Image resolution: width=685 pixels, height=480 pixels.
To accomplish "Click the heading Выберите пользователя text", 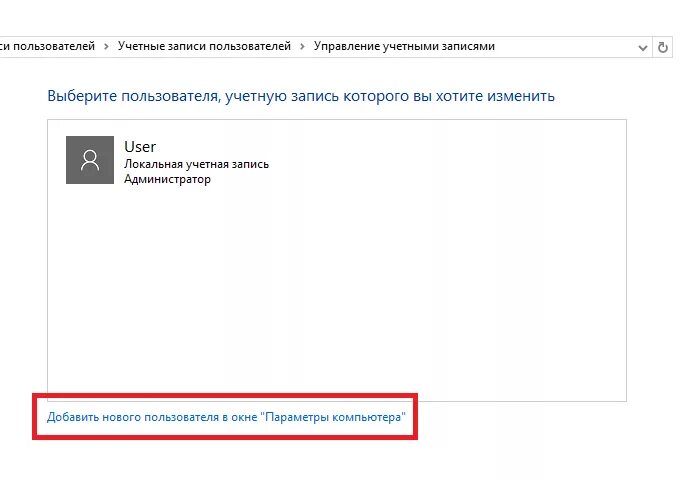I will tap(301, 96).
